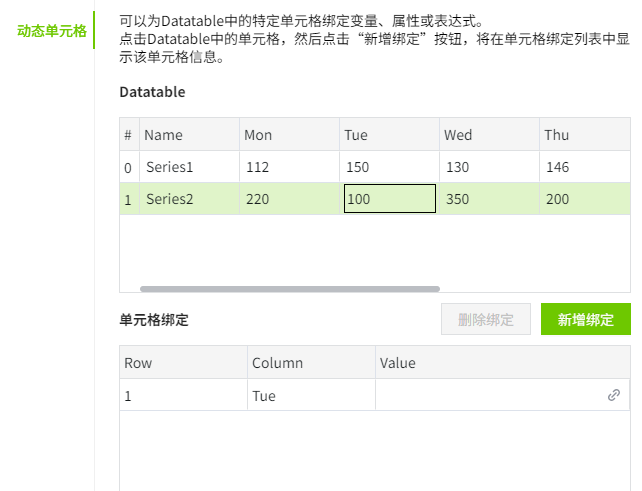Select the 动态单元格 tab
This screenshot has height=491, width=642.
(52, 31)
